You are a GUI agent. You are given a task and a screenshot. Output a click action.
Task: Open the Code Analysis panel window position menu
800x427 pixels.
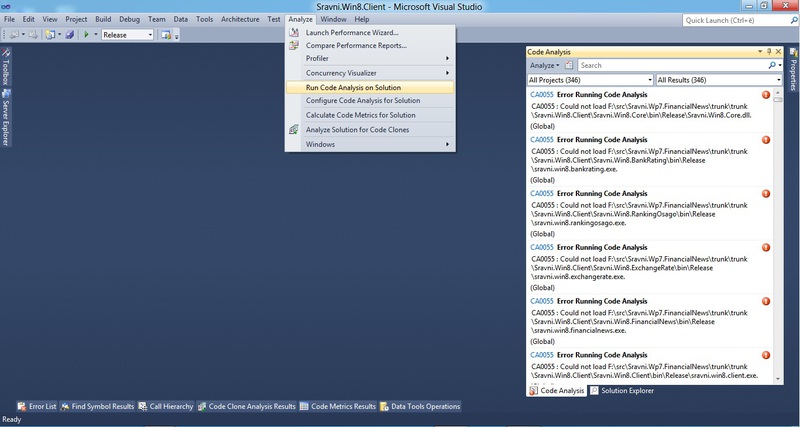coord(760,52)
